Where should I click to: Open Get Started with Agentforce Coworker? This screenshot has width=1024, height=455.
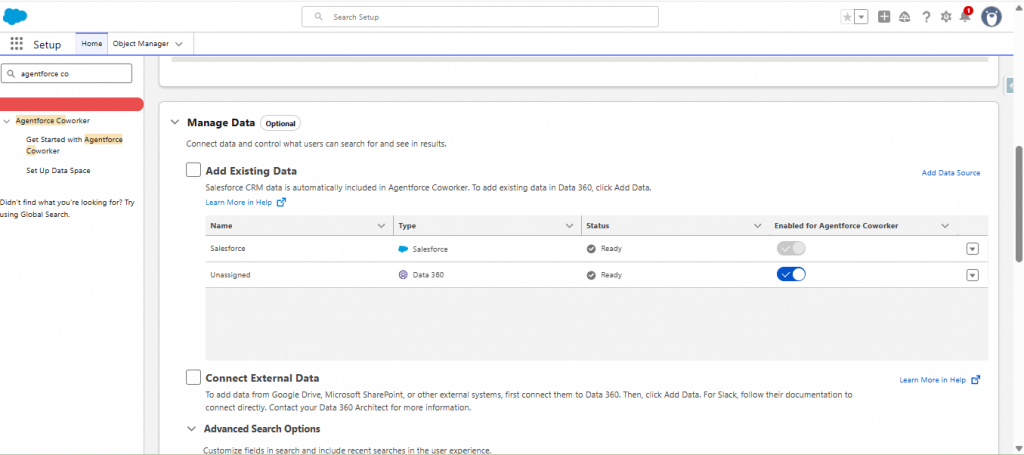74,145
